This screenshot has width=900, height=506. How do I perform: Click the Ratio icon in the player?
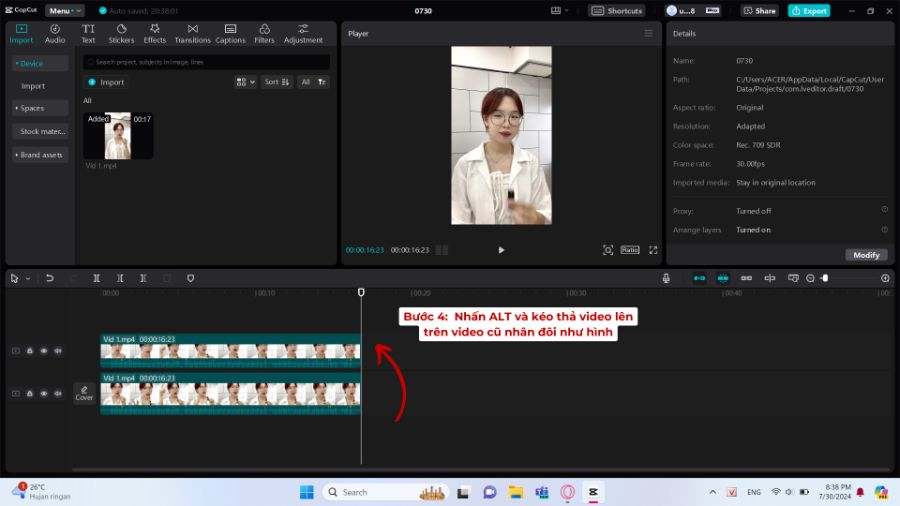point(630,250)
